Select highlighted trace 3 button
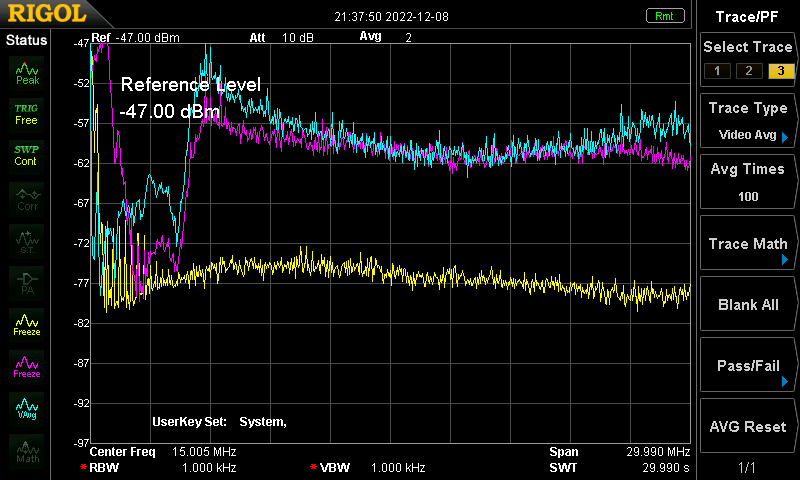The image size is (800, 480). pos(781,71)
